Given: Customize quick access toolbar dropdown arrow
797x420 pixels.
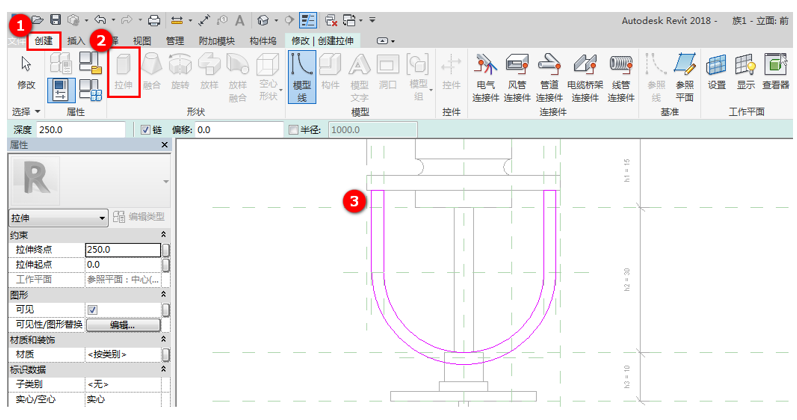Looking at the screenshot, I should tap(372, 20).
